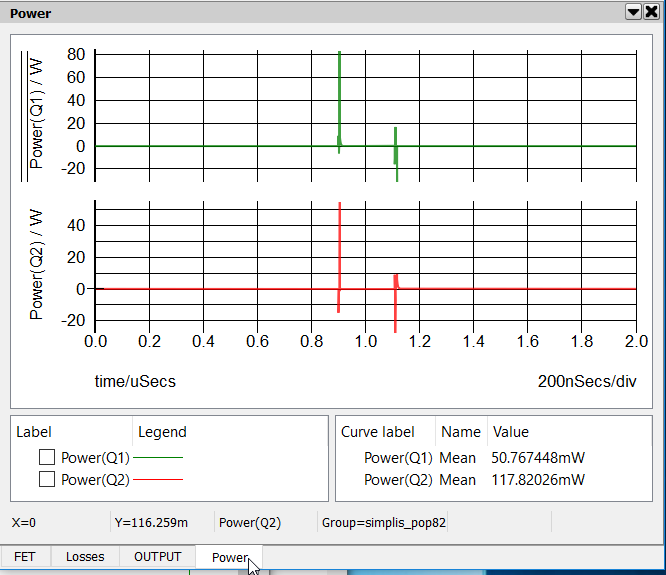Select the Power(Q1) / W y-axis label
Screen dimensions: 666x575
point(37,110)
